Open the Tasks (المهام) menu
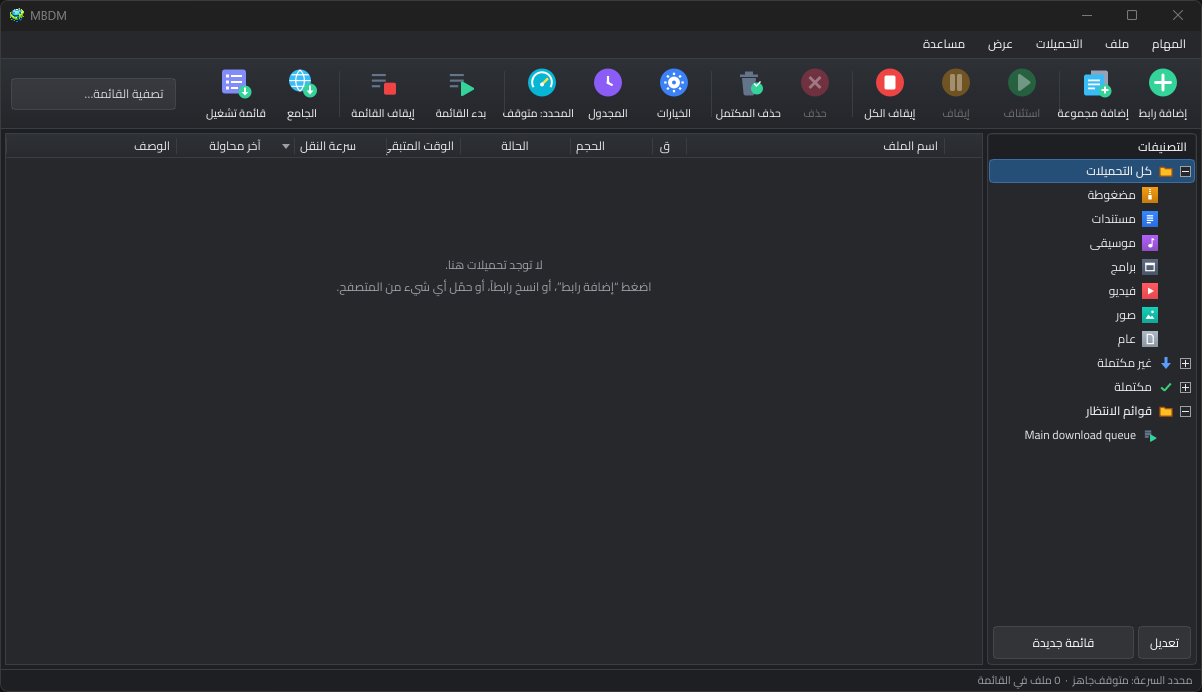1202x692 pixels. (x=1168, y=44)
